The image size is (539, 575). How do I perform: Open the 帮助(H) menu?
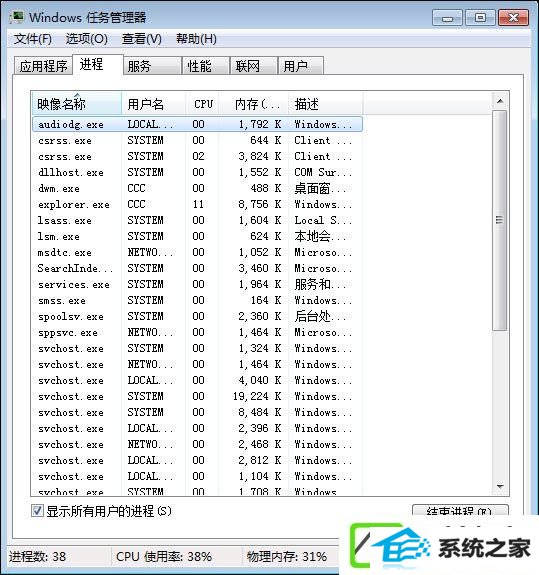pyautogui.click(x=196, y=39)
